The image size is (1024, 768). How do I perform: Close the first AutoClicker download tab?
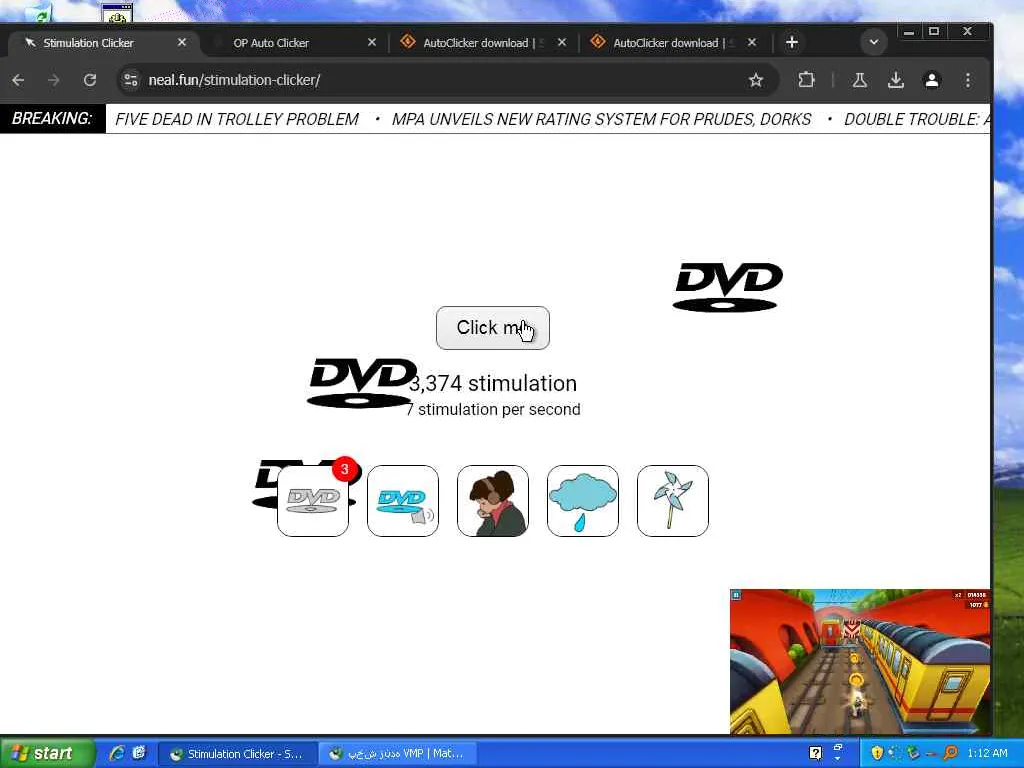[562, 42]
